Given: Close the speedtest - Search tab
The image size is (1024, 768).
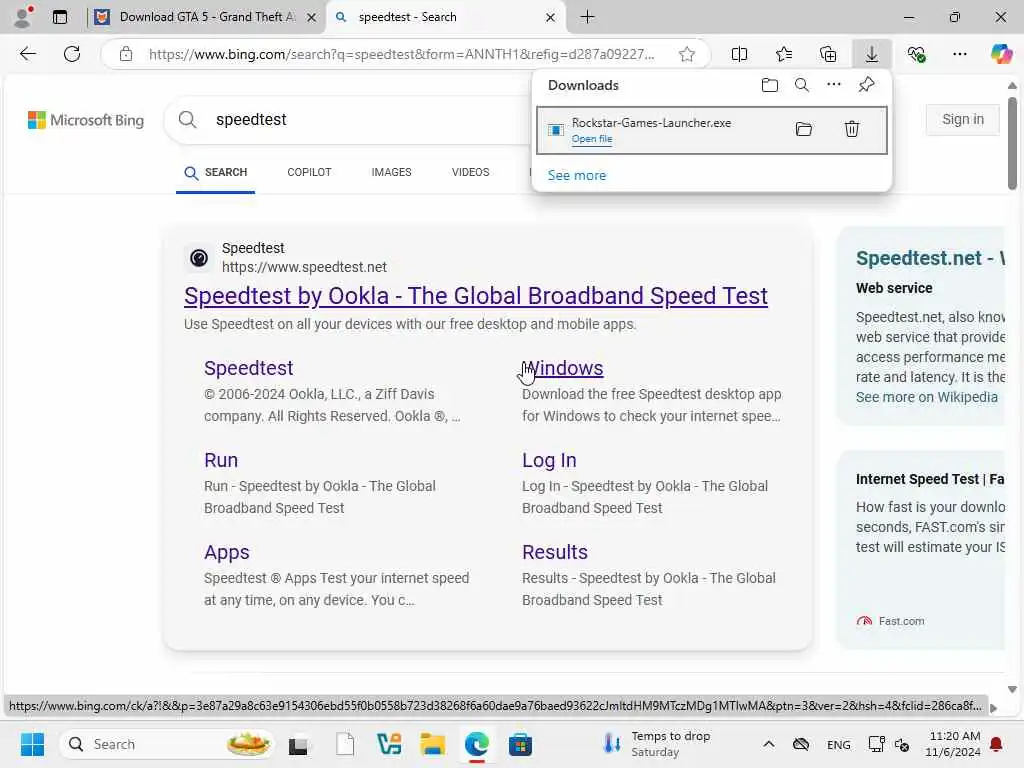Looking at the screenshot, I should [550, 18].
